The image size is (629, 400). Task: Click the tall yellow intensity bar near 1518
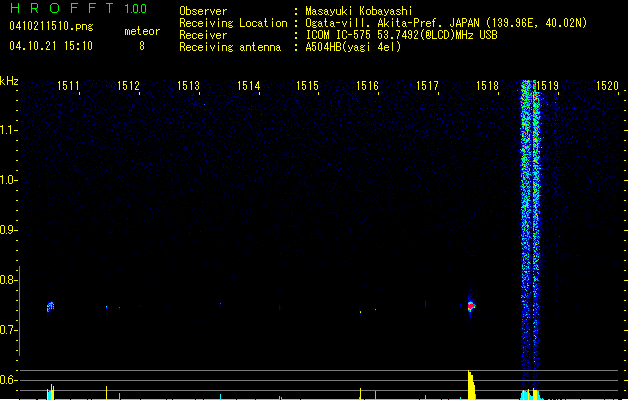tap(471, 385)
